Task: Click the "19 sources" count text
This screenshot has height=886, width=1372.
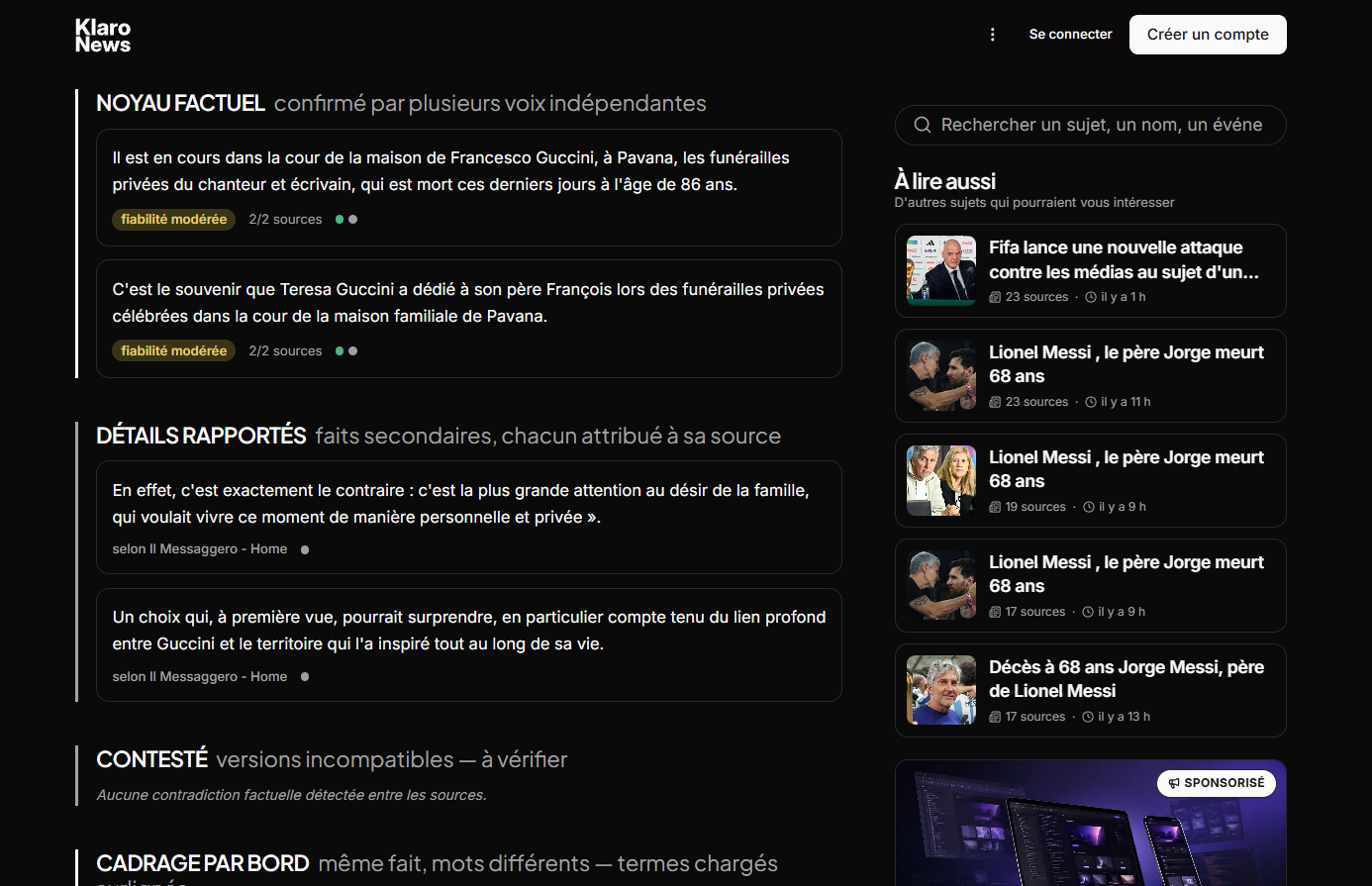Action: tap(1035, 507)
